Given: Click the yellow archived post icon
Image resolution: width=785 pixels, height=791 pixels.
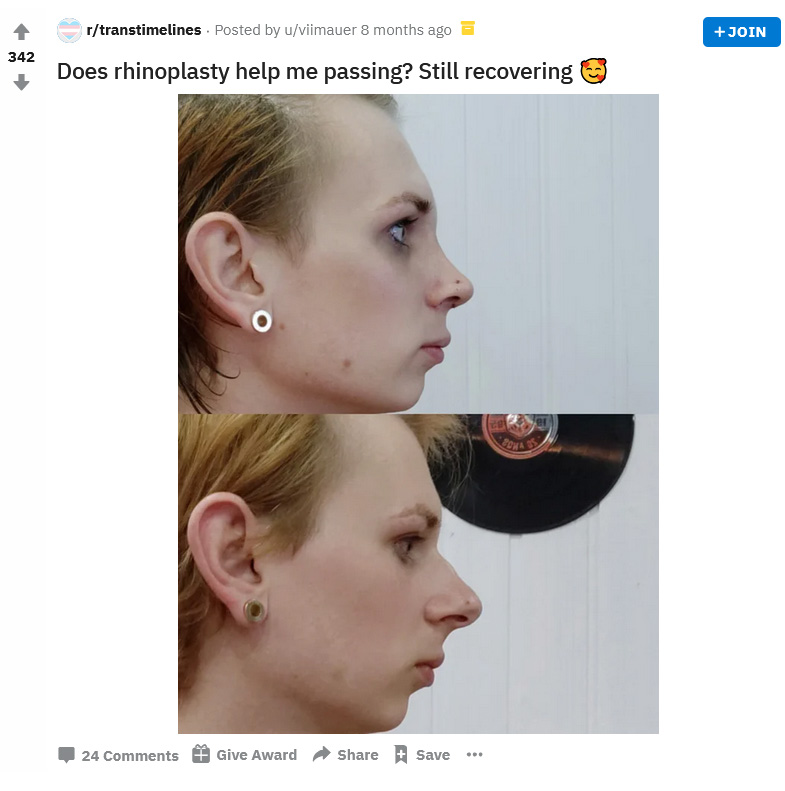Looking at the screenshot, I should [468, 28].
